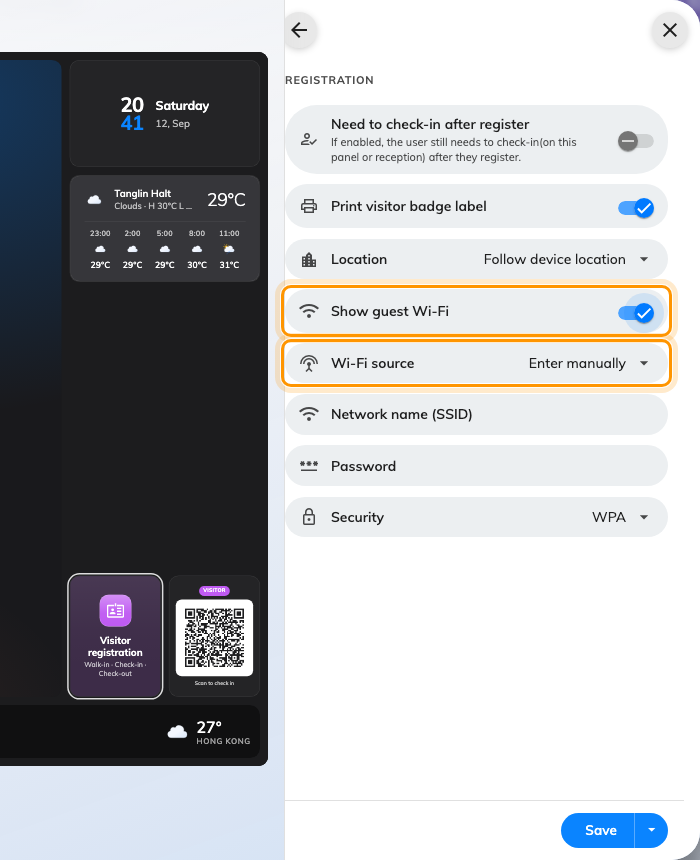Click the building icon next to Location

click(309, 259)
